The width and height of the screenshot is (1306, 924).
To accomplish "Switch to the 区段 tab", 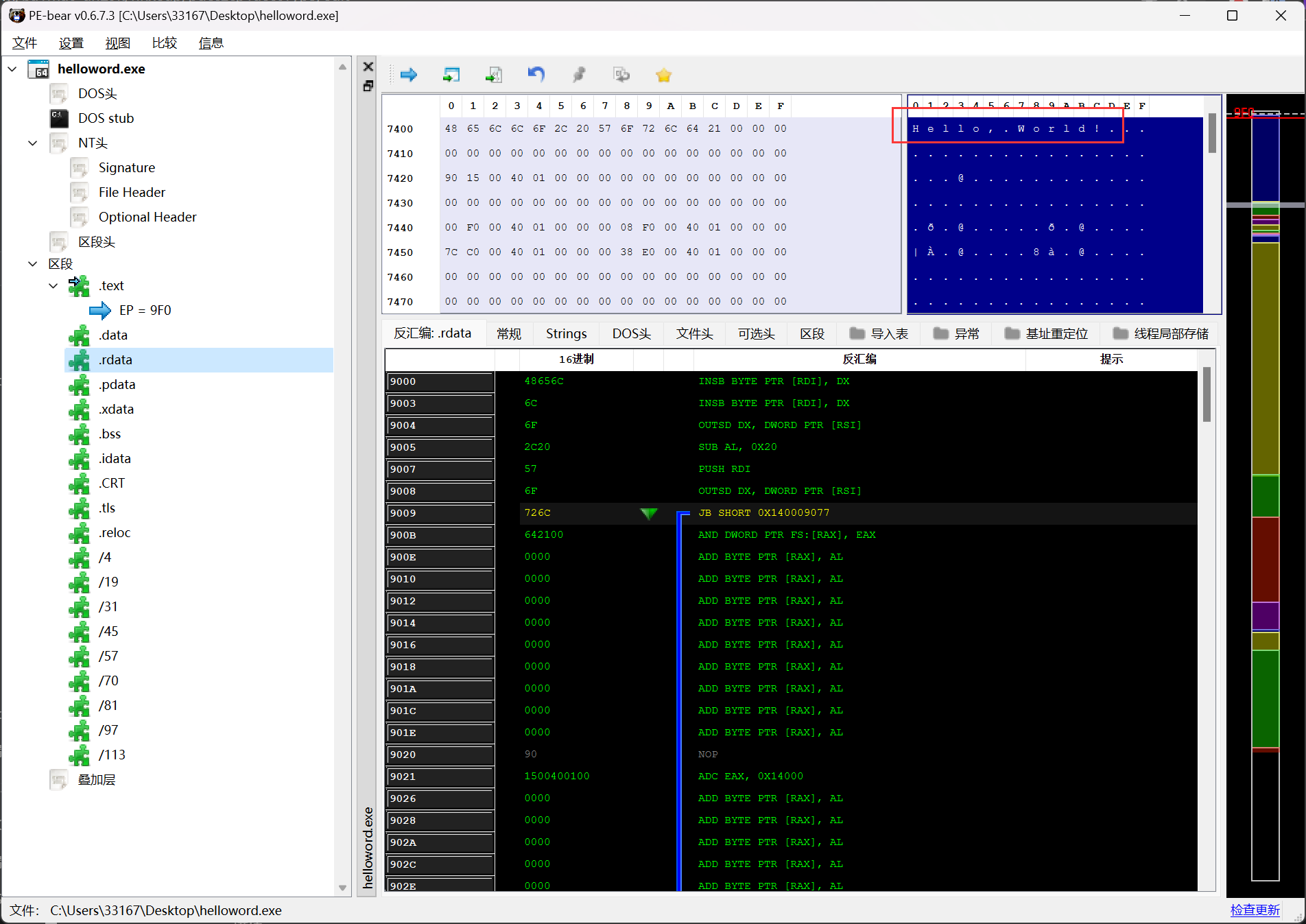I will [812, 333].
